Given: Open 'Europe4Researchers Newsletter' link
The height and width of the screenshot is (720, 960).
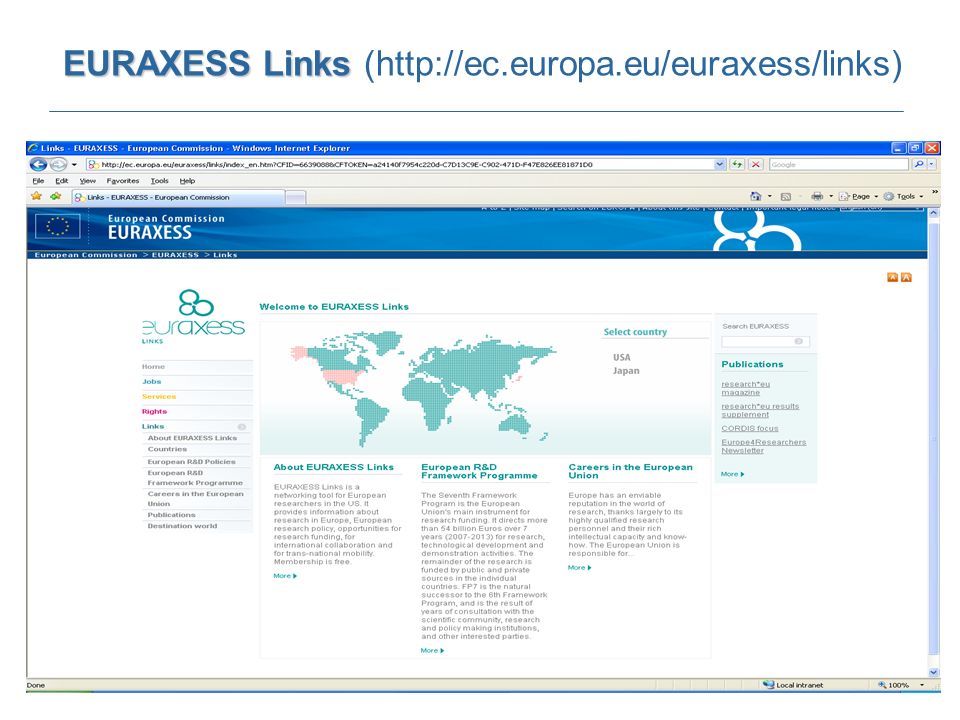Looking at the screenshot, I should [763, 446].
